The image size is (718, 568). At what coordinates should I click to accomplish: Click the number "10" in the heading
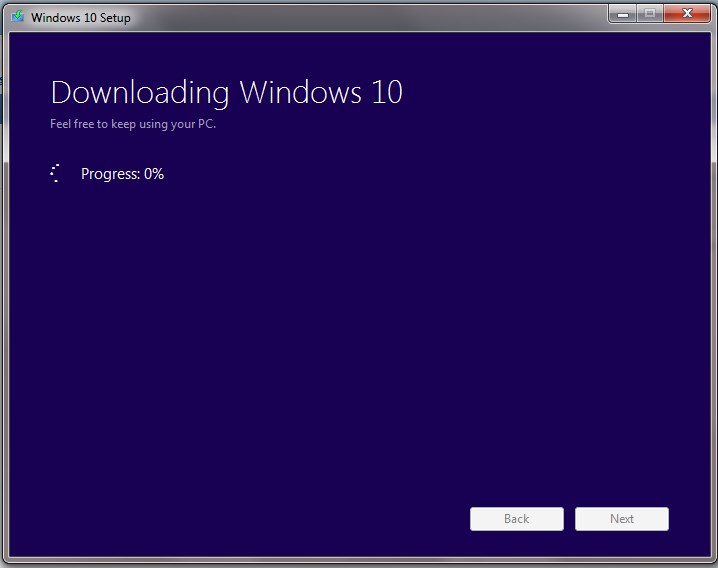pyautogui.click(x=387, y=93)
